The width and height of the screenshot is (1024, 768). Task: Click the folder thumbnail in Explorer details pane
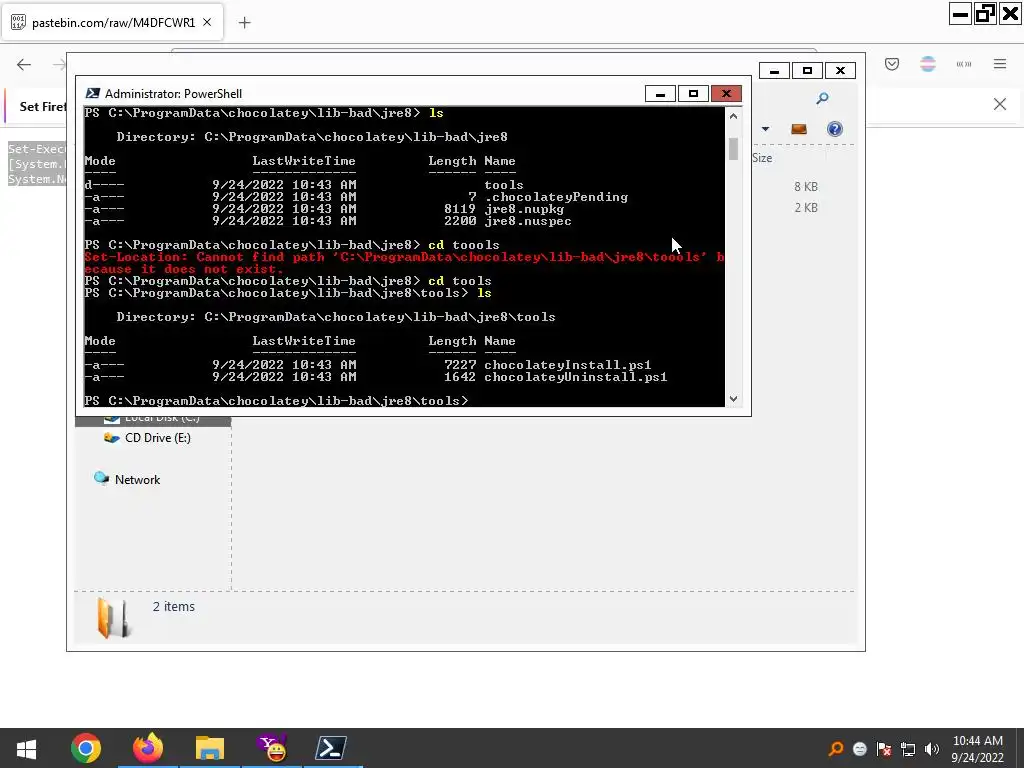coord(114,617)
